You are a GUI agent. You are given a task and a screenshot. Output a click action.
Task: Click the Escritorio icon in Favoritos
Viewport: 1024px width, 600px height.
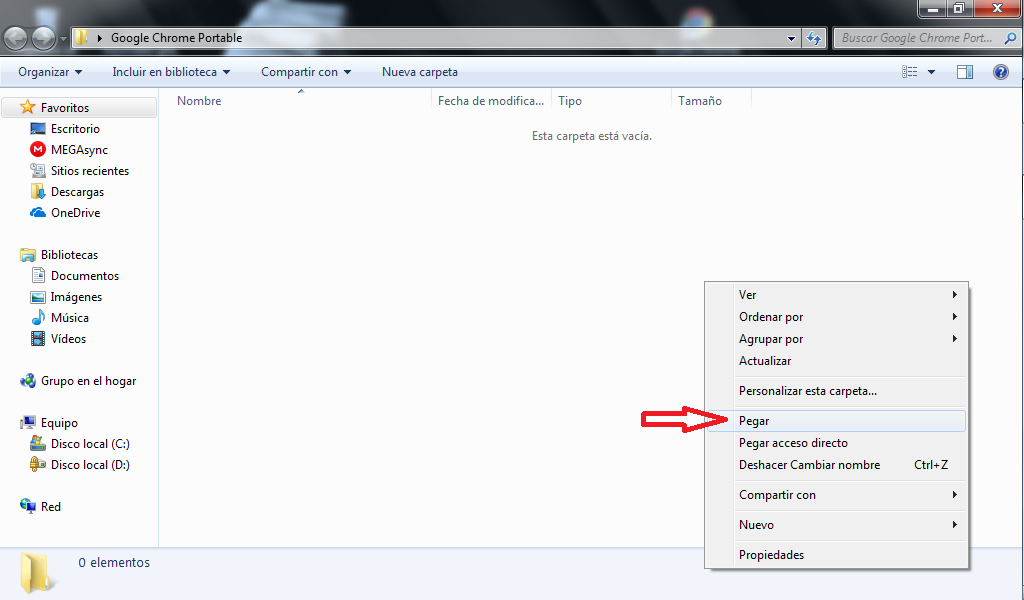[x=38, y=129]
